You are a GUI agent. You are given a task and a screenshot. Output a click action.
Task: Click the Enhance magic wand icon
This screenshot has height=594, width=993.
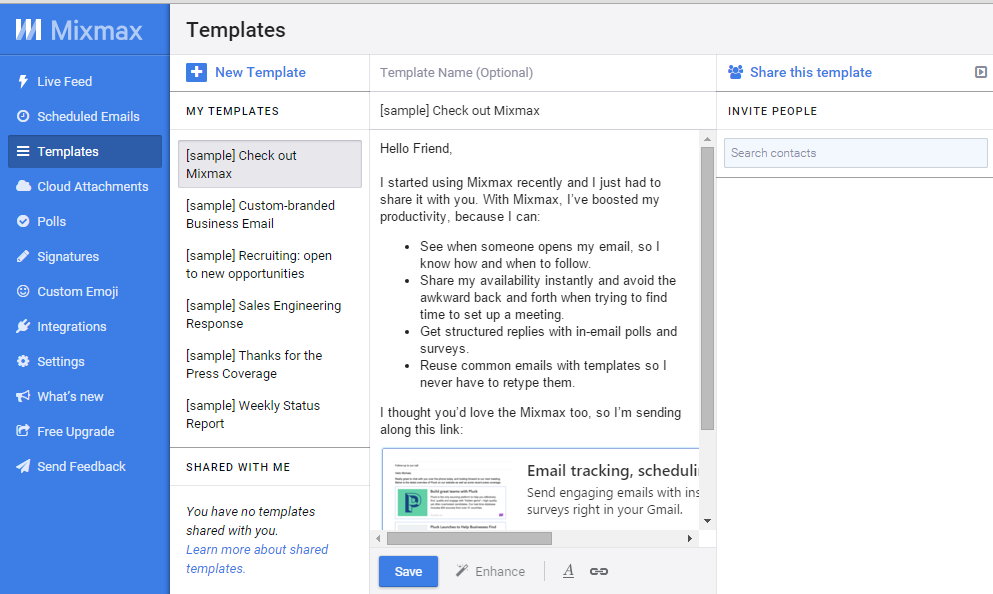click(462, 571)
